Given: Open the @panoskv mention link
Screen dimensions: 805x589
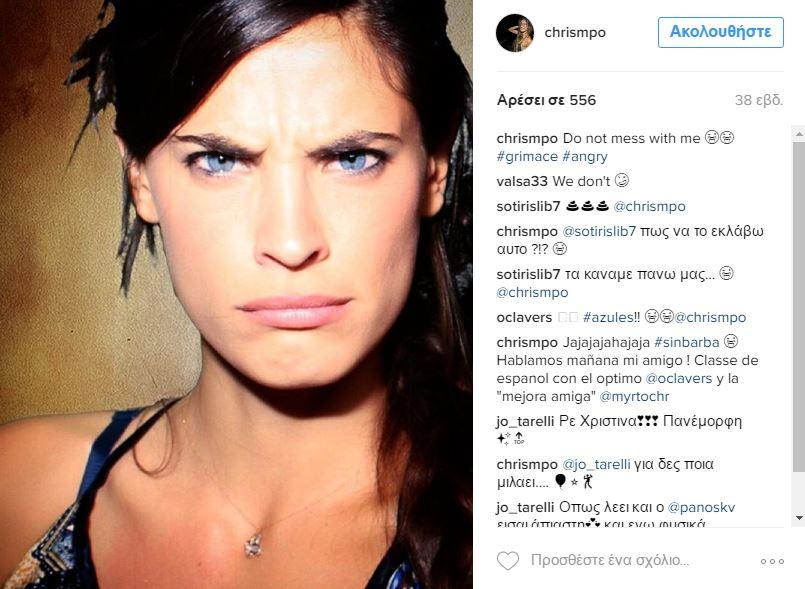Looking at the screenshot, I should pos(701,507).
